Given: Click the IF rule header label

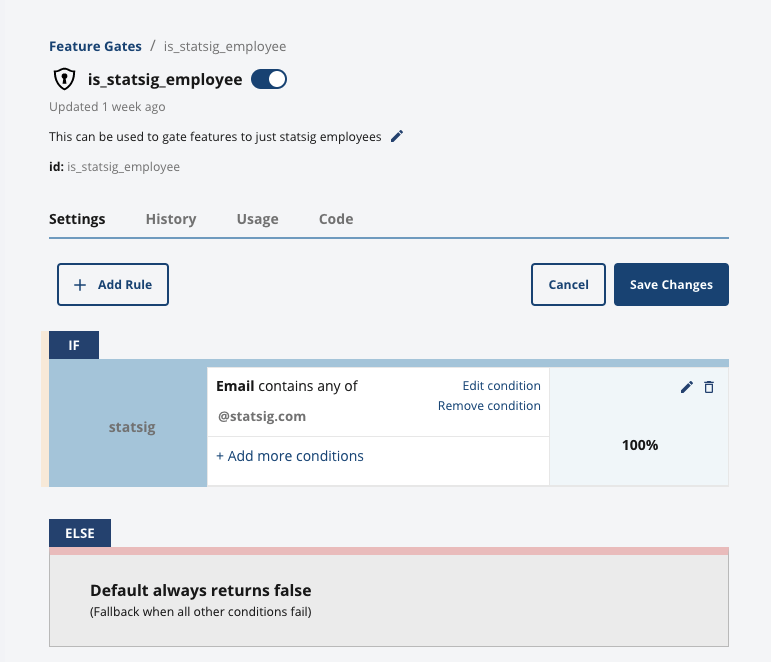Looking at the screenshot, I should 74,345.
